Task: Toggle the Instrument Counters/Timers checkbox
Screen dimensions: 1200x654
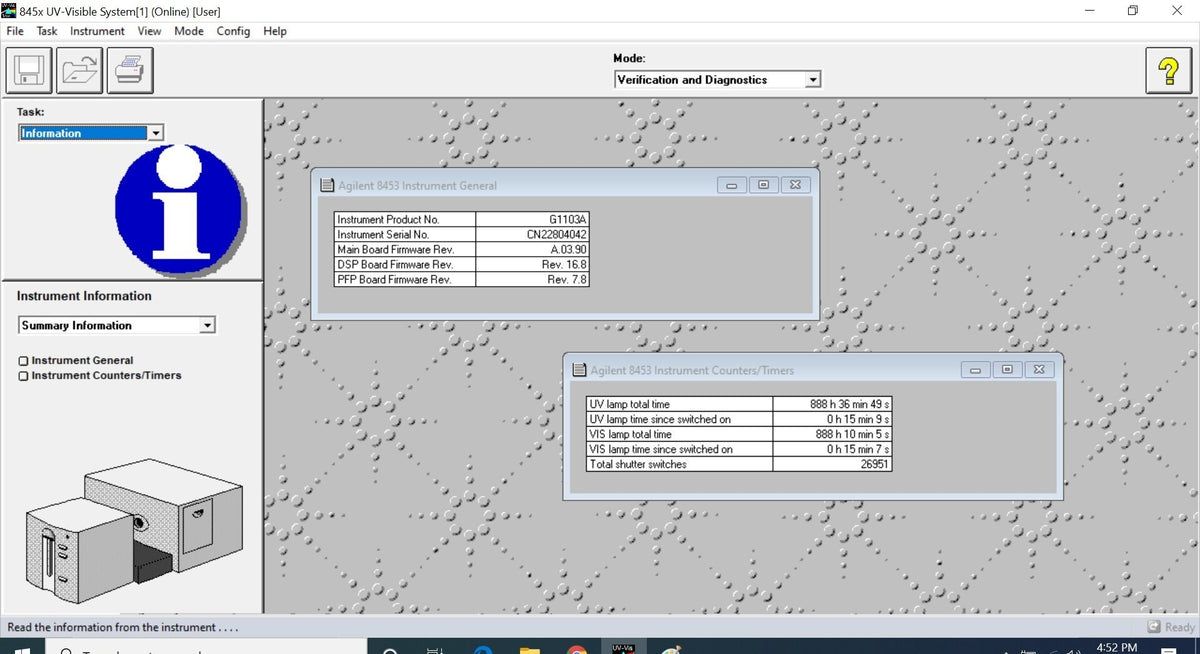Action: coord(23,376)
